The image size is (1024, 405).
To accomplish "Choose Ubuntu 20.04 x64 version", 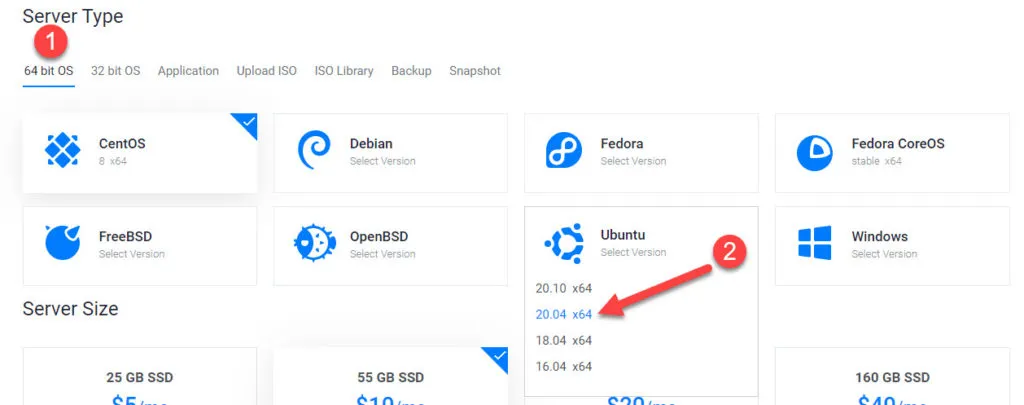I will (564, 314).
